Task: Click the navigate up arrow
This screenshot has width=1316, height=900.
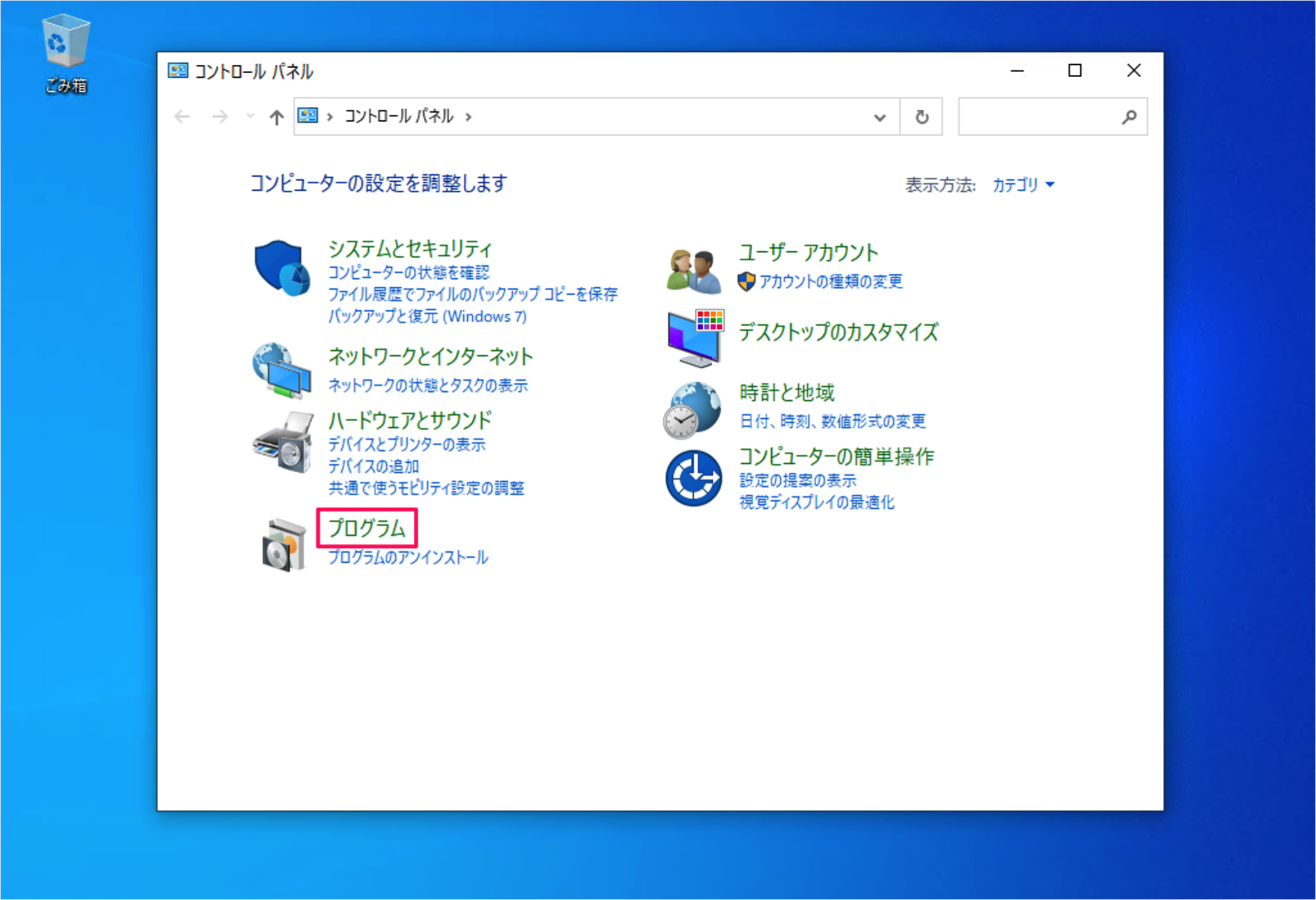Action: click(275, 116)
